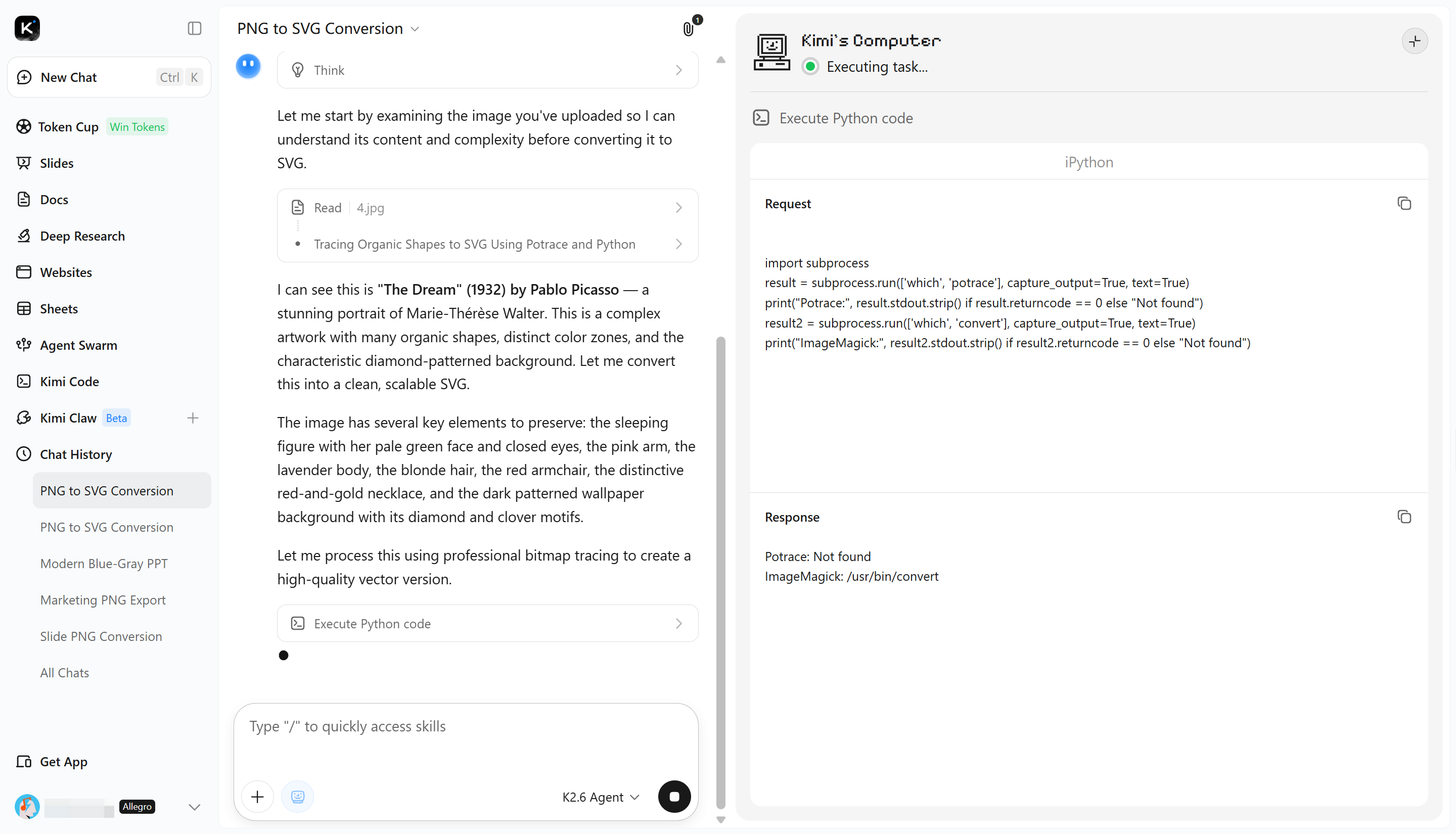Add a new Kimi Claw with the plus icon
Image resolution: width=1456 pixels, height=834 pixels.
(193, 418)
